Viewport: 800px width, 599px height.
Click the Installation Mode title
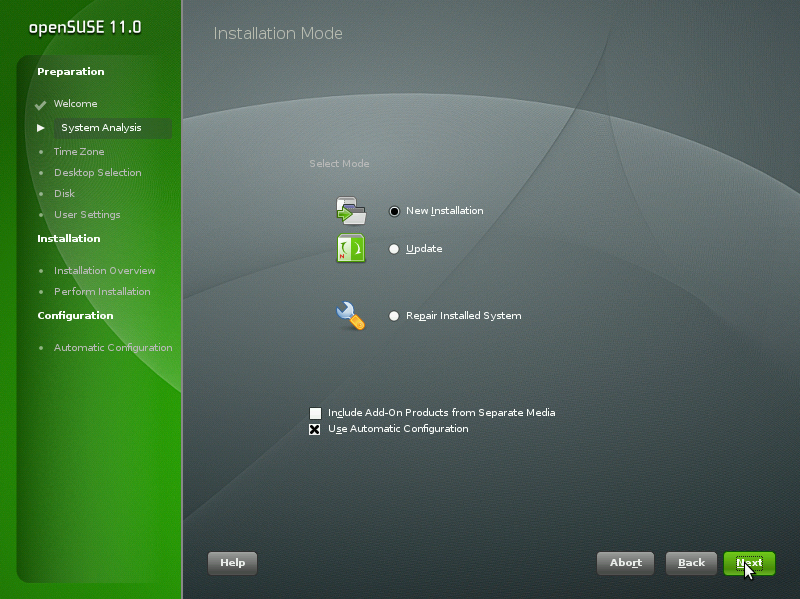pos(278,33)
